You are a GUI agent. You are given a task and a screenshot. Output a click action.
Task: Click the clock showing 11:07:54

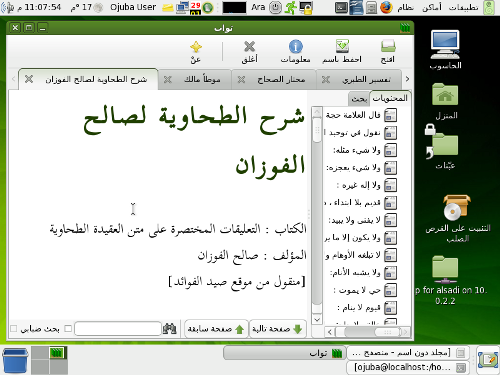(x=39, y=7)
